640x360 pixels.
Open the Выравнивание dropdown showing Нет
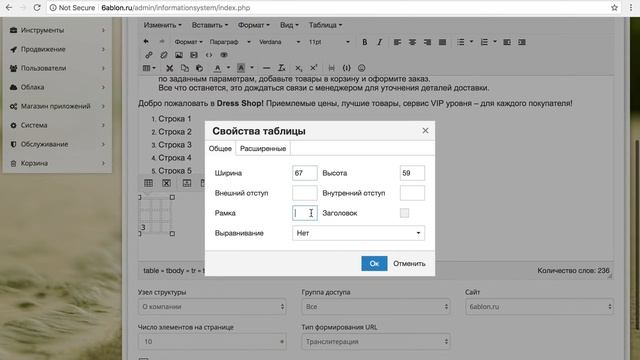358,233
